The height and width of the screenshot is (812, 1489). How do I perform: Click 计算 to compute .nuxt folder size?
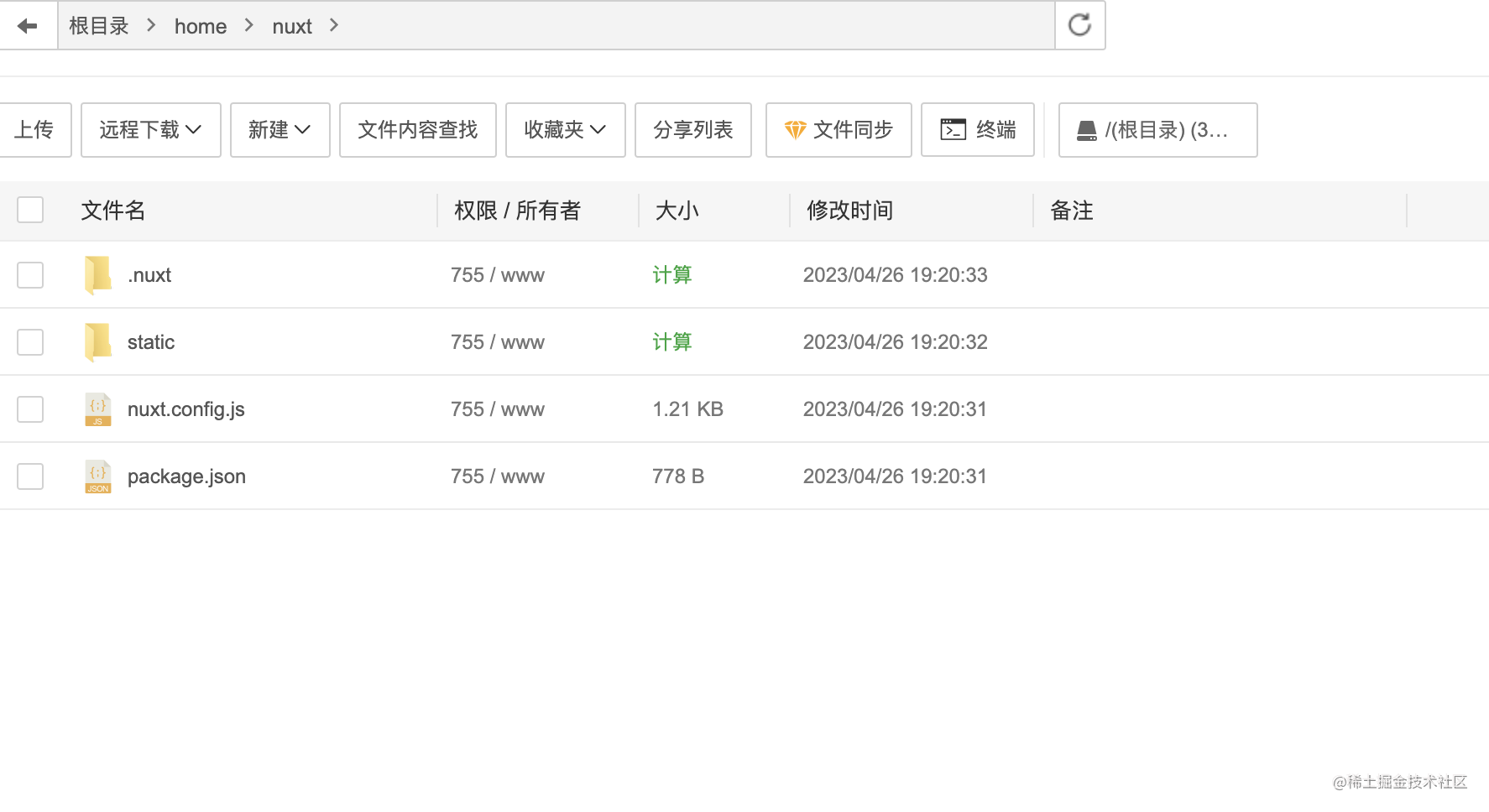(671, 274)
